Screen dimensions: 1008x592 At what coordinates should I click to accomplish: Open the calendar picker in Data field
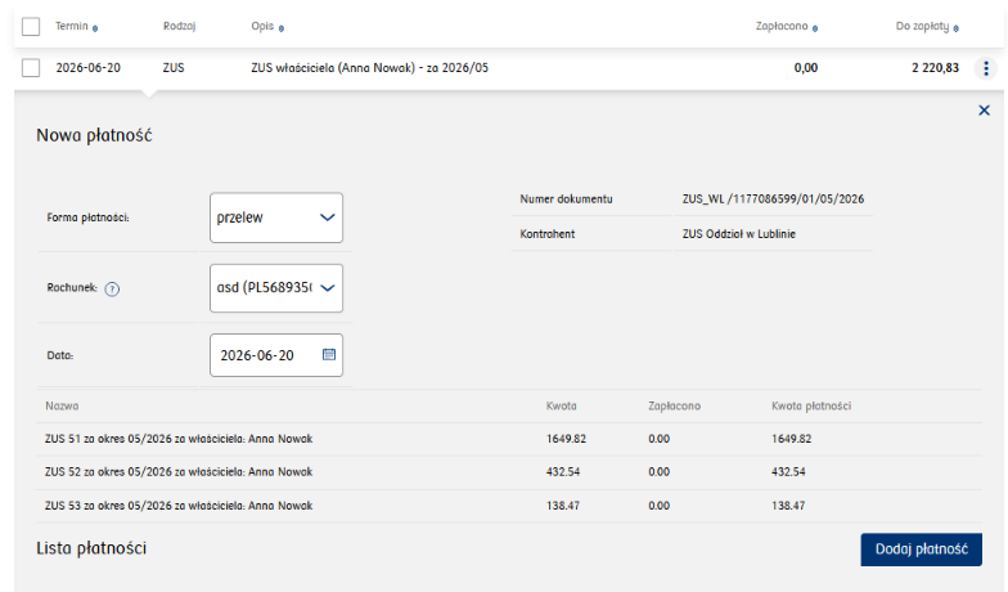328,354
